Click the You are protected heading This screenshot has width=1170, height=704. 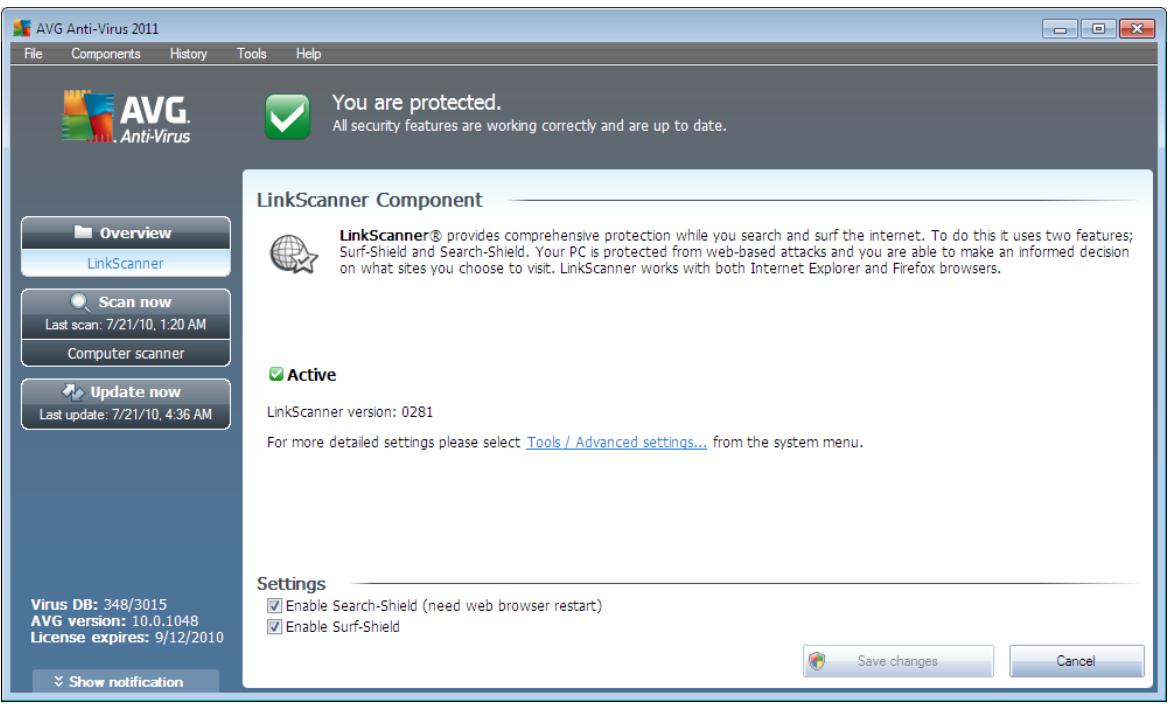click(416, 102)
